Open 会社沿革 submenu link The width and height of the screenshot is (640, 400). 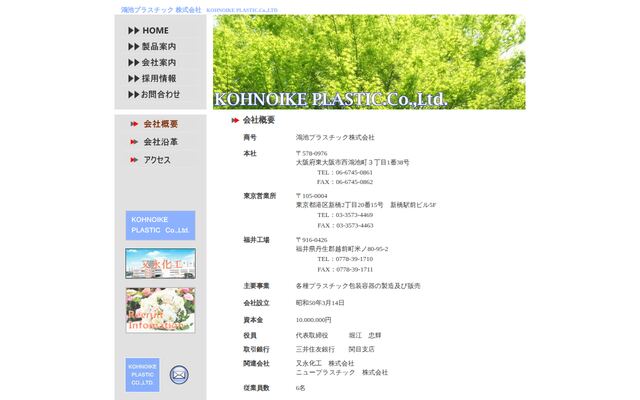tap(160, 142)
